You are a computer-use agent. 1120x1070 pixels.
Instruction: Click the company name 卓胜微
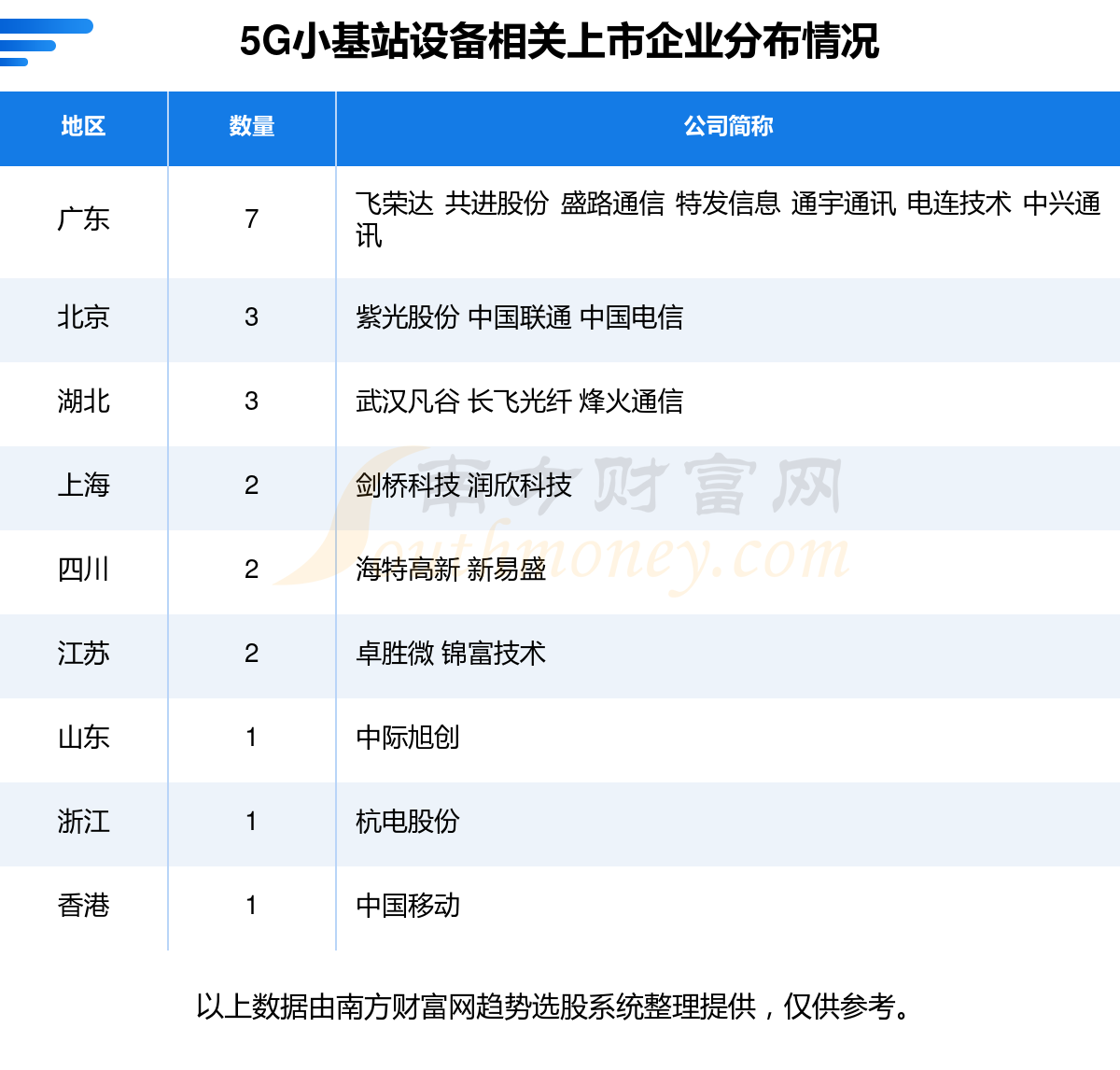(395, 654)
